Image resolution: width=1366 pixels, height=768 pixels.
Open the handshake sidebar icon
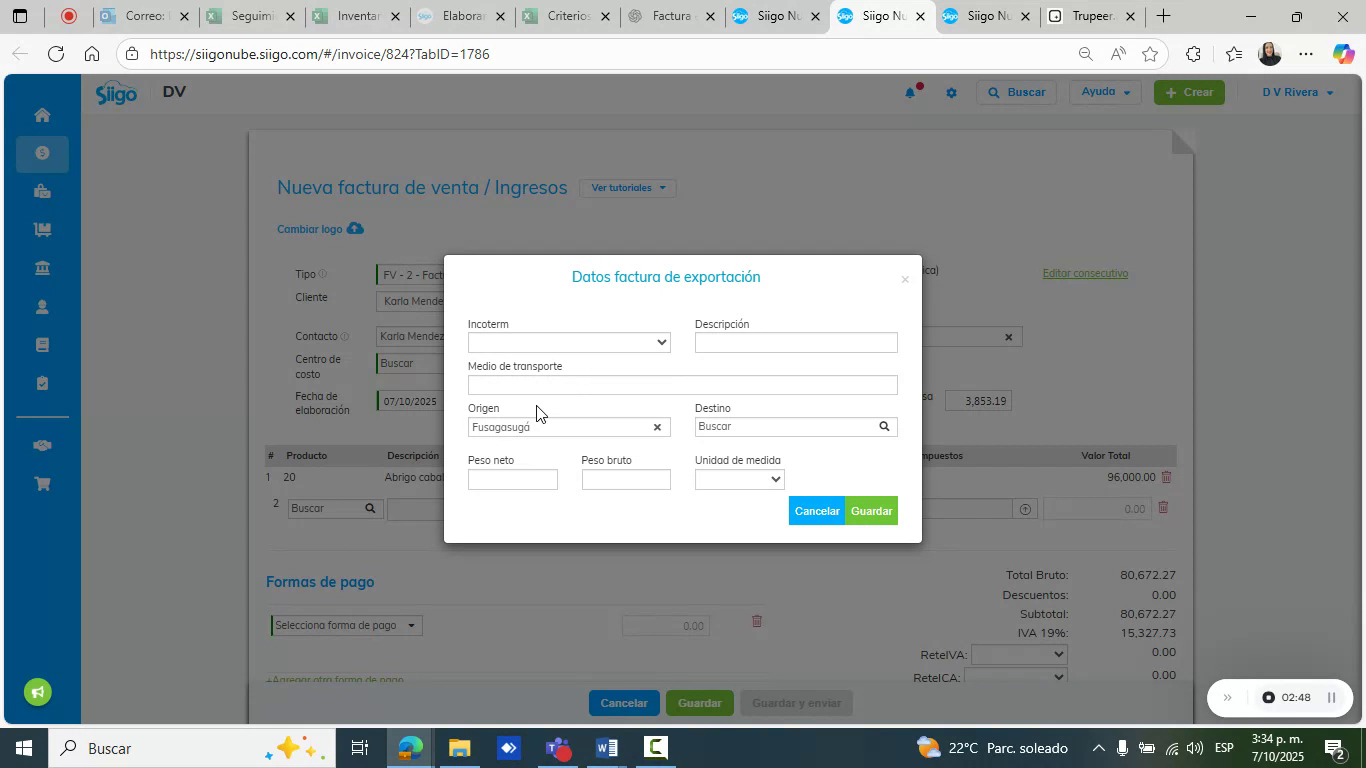click(42, 445)
